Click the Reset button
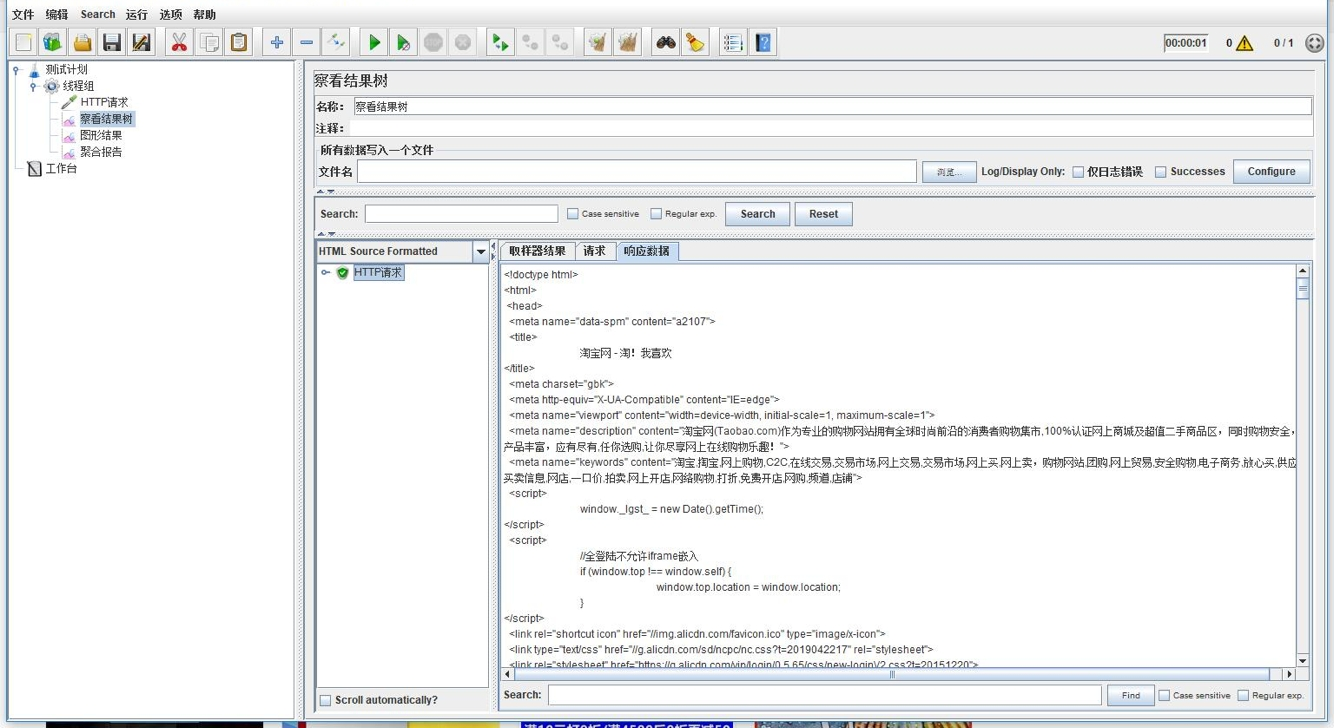1334x728 pixels. pos(824,214)
